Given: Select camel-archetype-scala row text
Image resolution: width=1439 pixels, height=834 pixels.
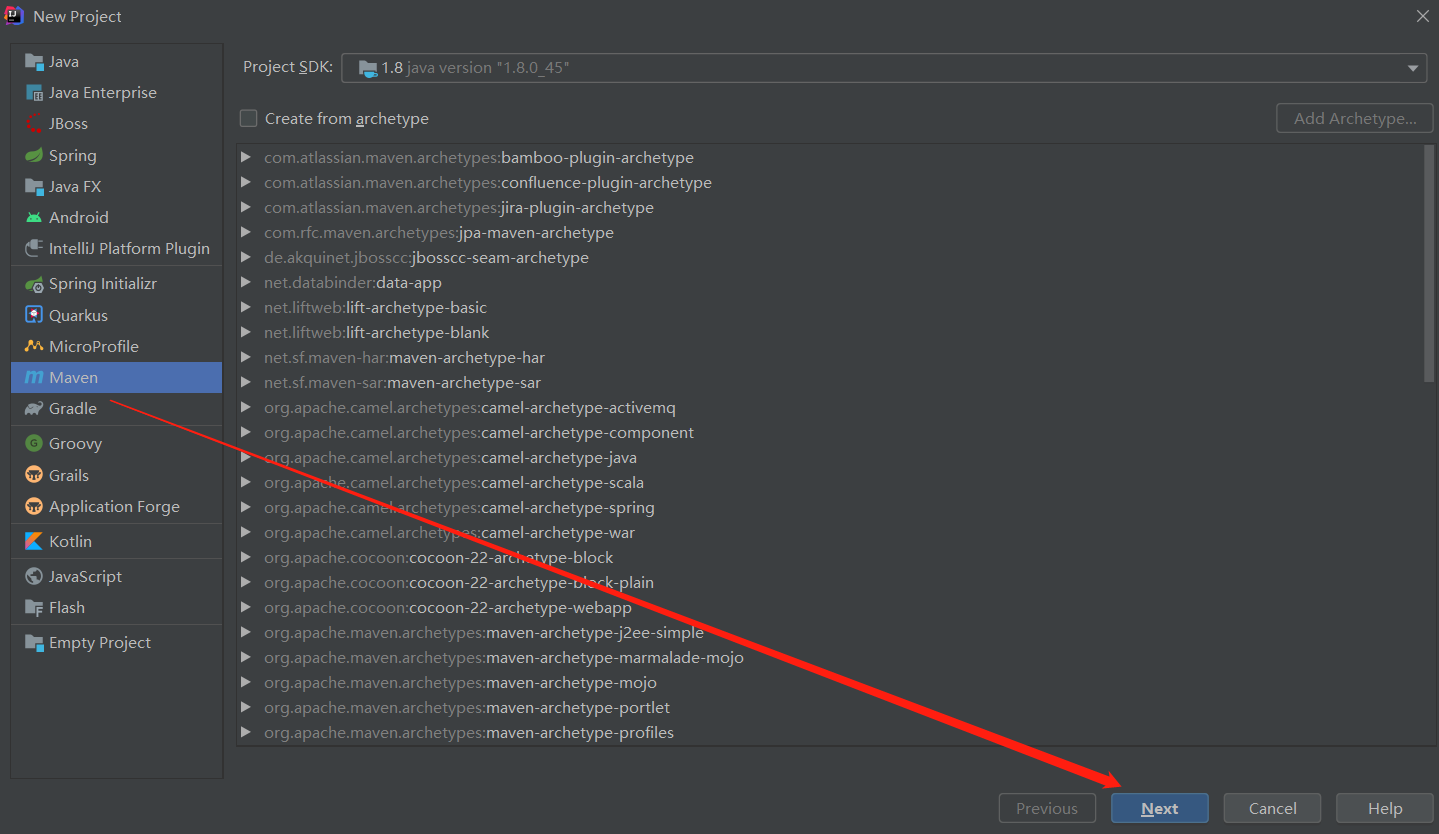Looking at the screenshot, I should (x=454, y=482).
